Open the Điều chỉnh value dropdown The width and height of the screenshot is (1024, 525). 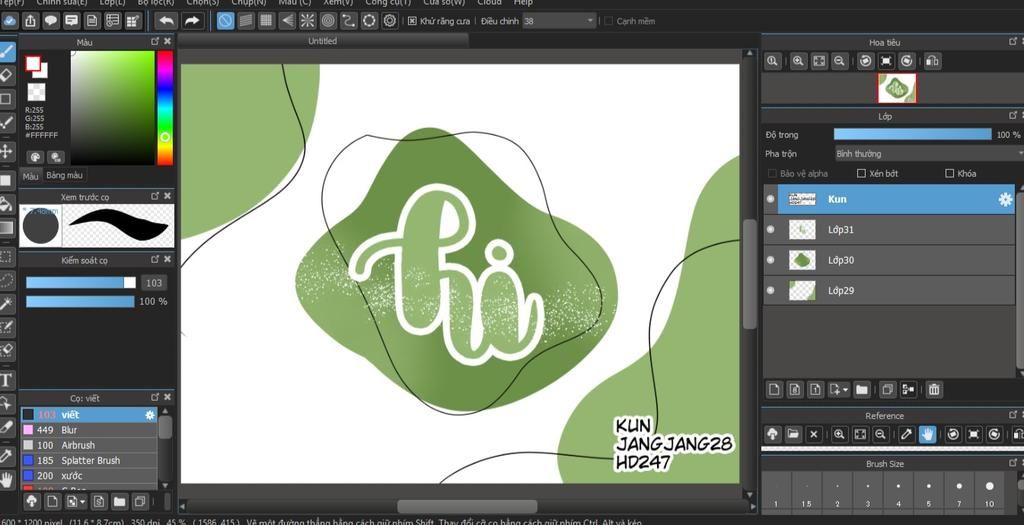click(x=560, y=21)
